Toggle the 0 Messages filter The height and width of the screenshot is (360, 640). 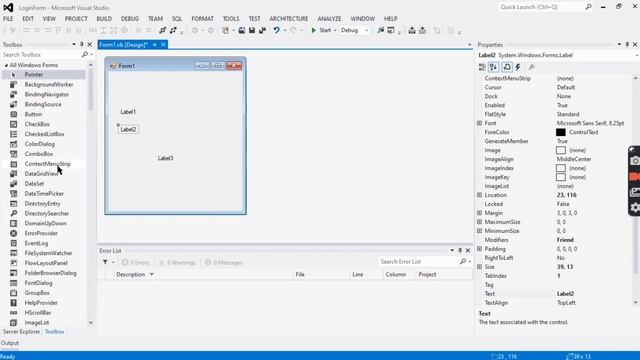224,262
